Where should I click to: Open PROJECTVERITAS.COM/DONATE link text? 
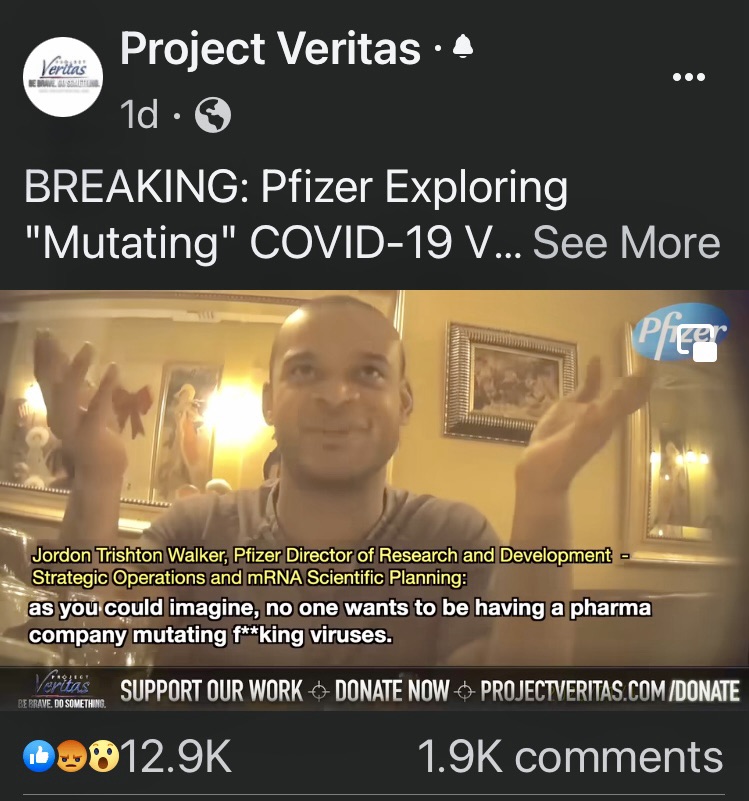[x=610, y=691]
